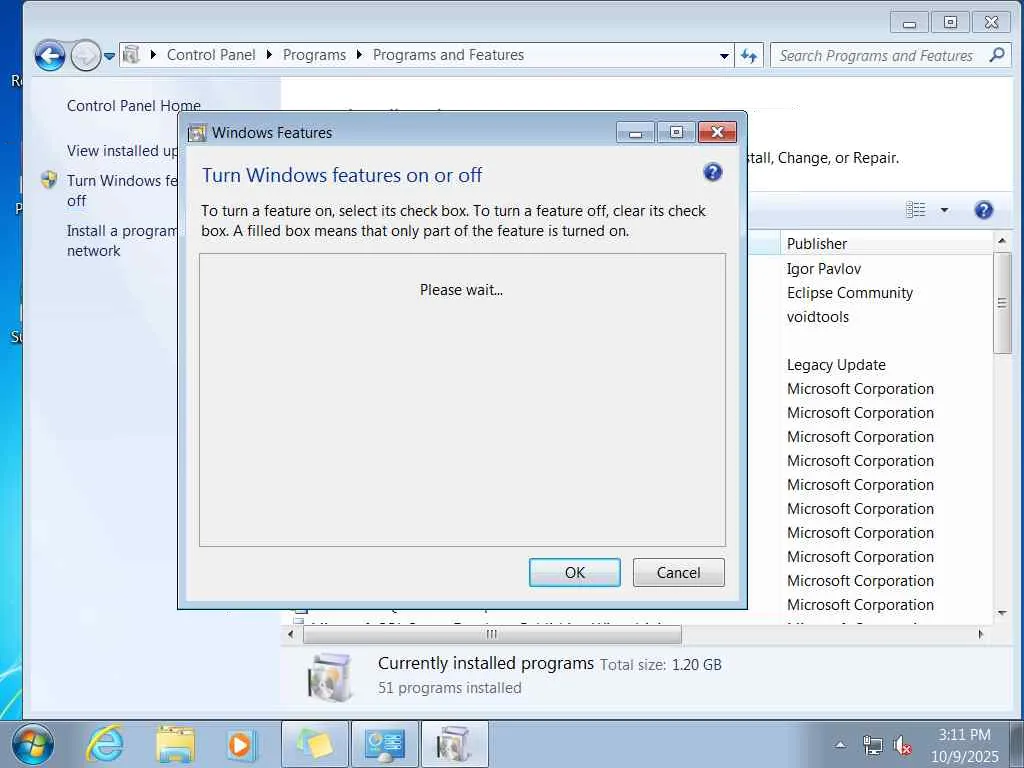The image size is (1024, 768).
Task: Open Windows Explorer from taskbar
Action: point(175,744)
